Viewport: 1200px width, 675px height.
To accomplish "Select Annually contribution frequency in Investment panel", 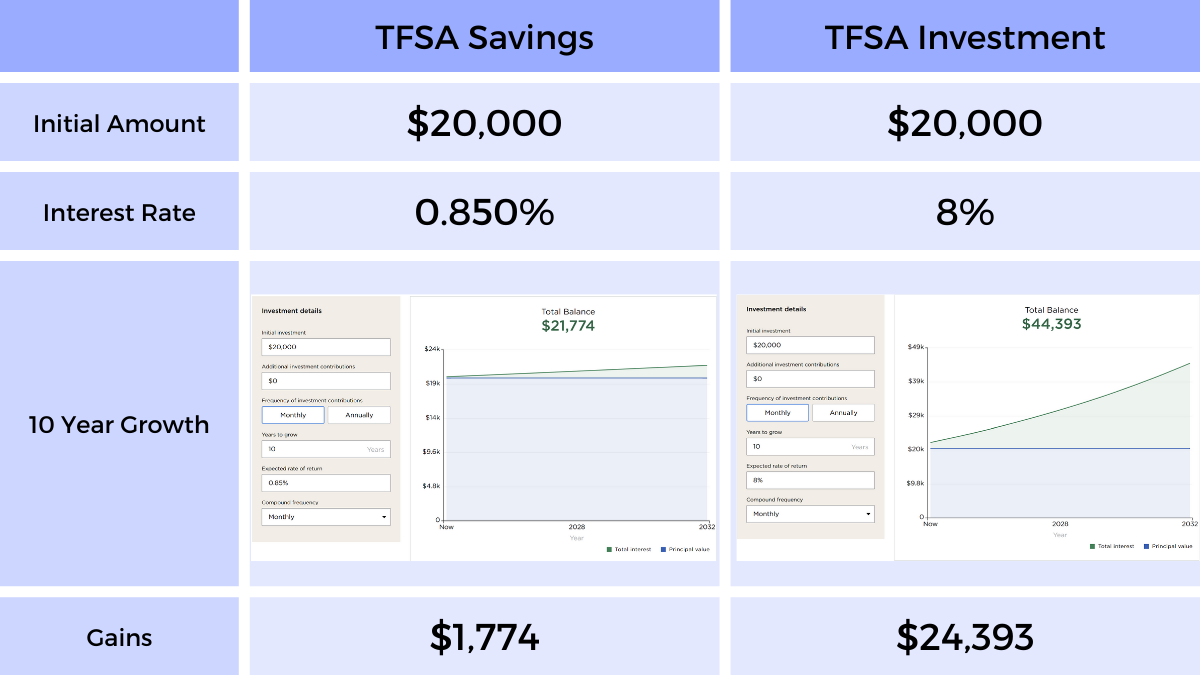I will (844, 412).
